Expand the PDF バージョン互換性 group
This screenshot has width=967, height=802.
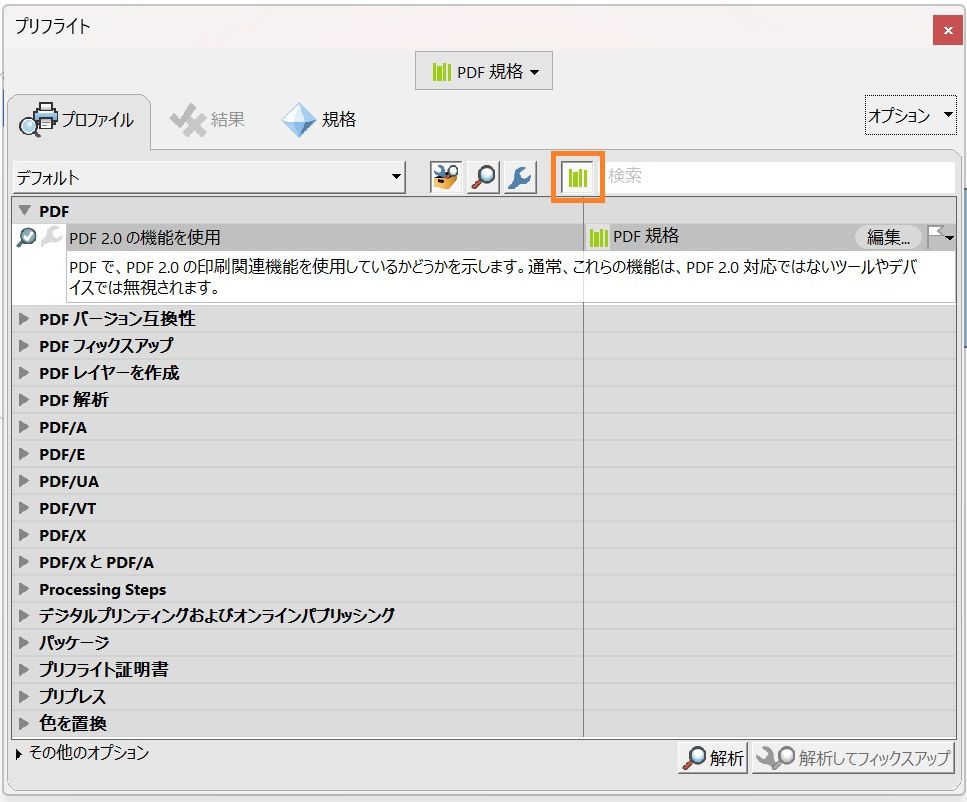(x=24, y=318)
